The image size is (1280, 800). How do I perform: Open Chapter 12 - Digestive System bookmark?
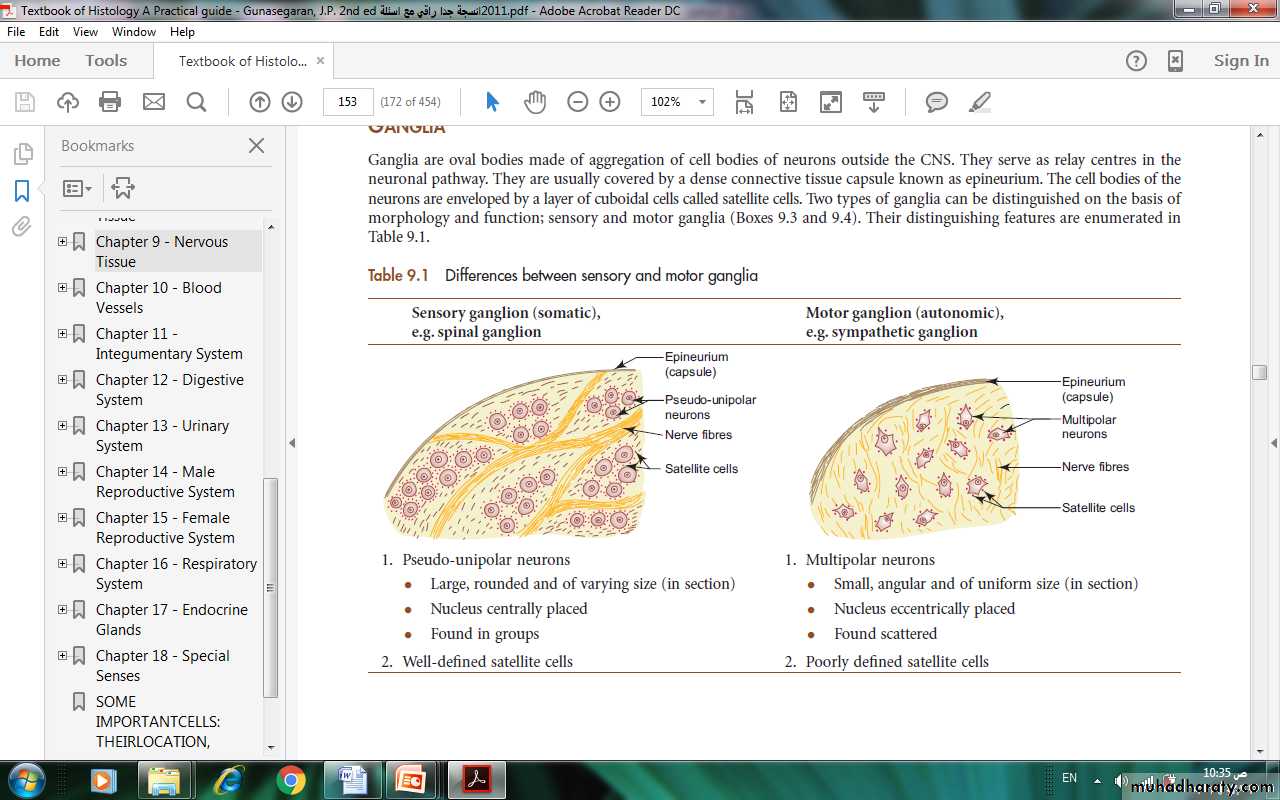click(x=169, y=390)
